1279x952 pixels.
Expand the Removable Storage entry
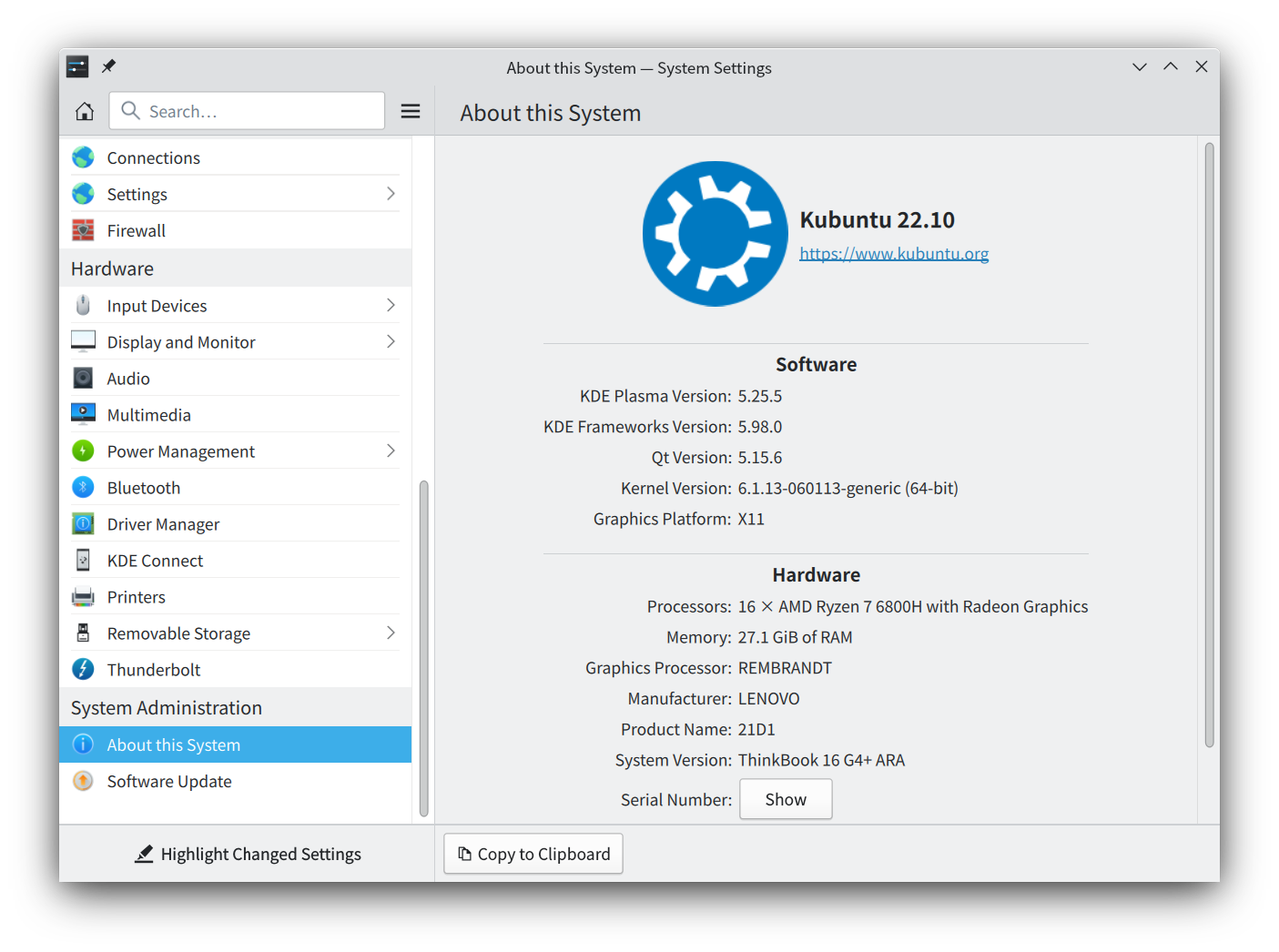tap(391, 633)
